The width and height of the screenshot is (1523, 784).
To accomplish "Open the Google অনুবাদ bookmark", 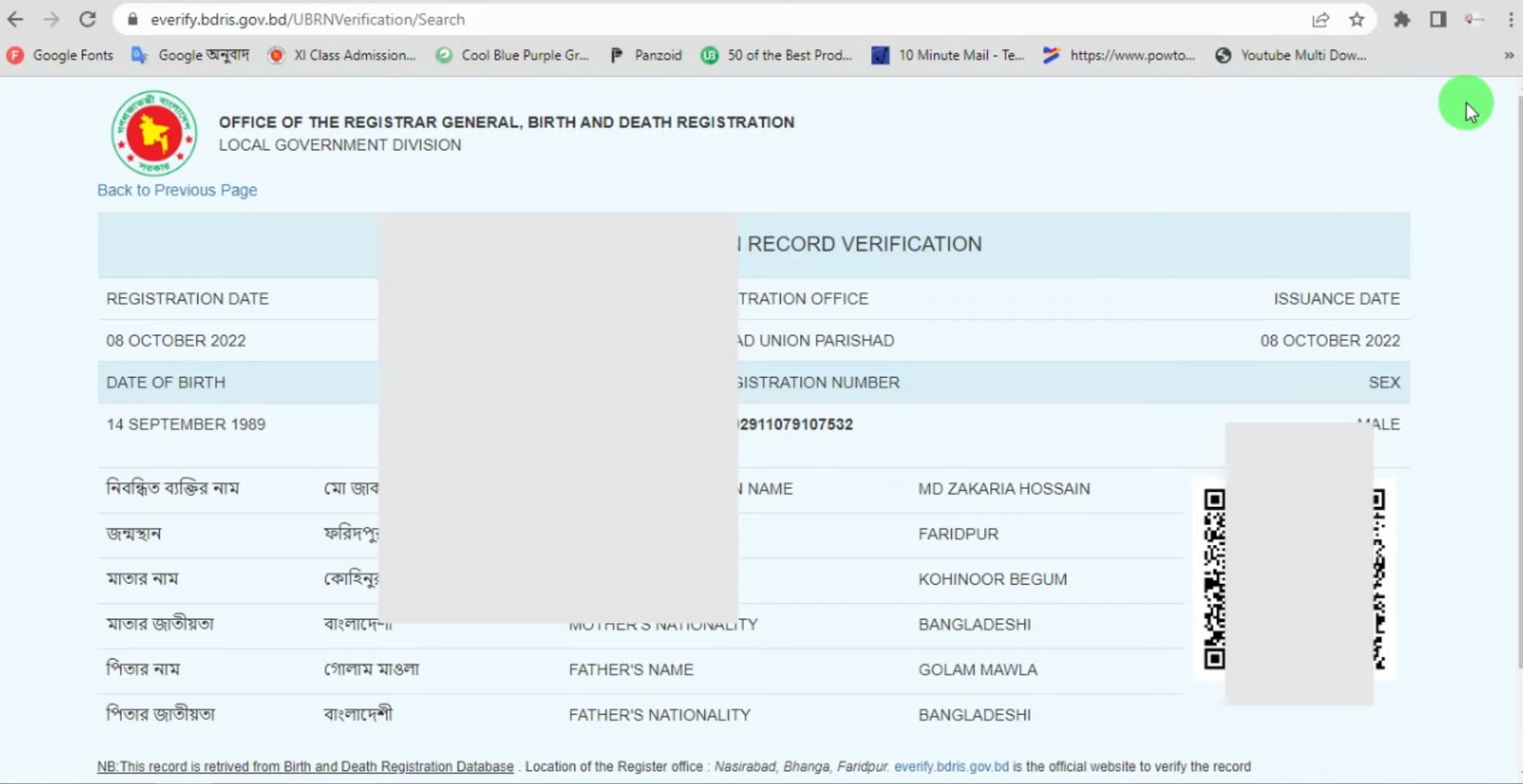I will pos(191,56).
